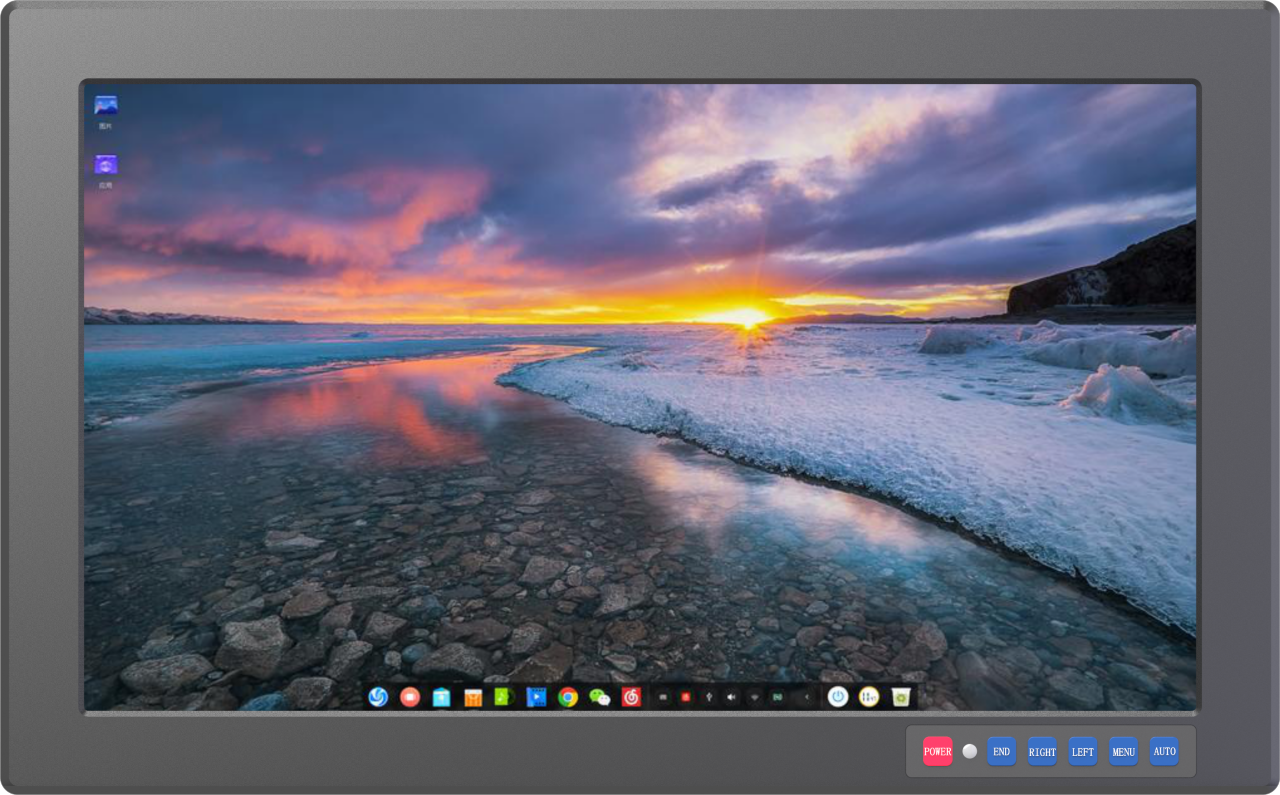Click the USB device tray icon

[x=709, y=697]
